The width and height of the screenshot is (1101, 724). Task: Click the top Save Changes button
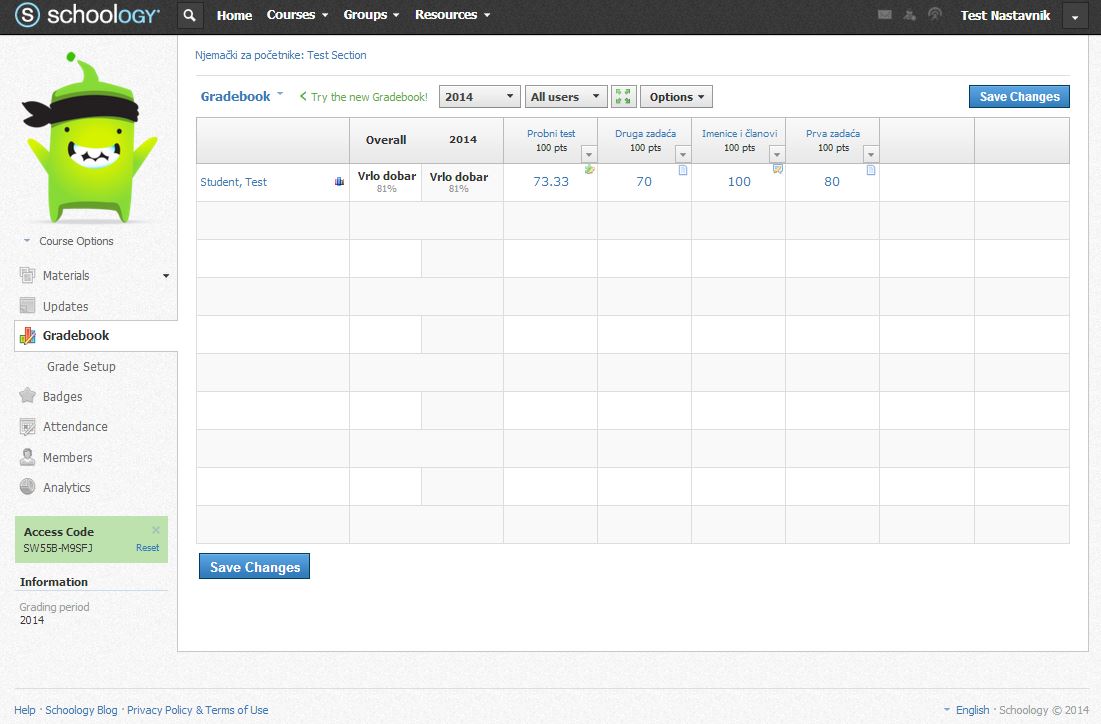click(x=1019, y=97)
